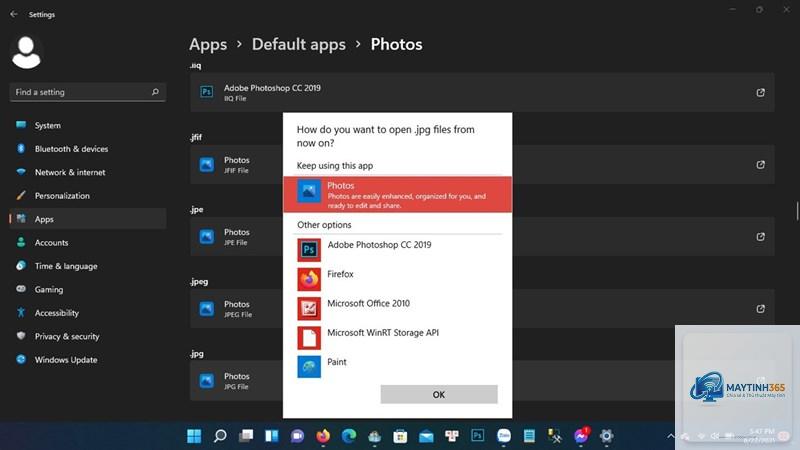Click the search magnifier in the Find a setting box

coord(155,92)
